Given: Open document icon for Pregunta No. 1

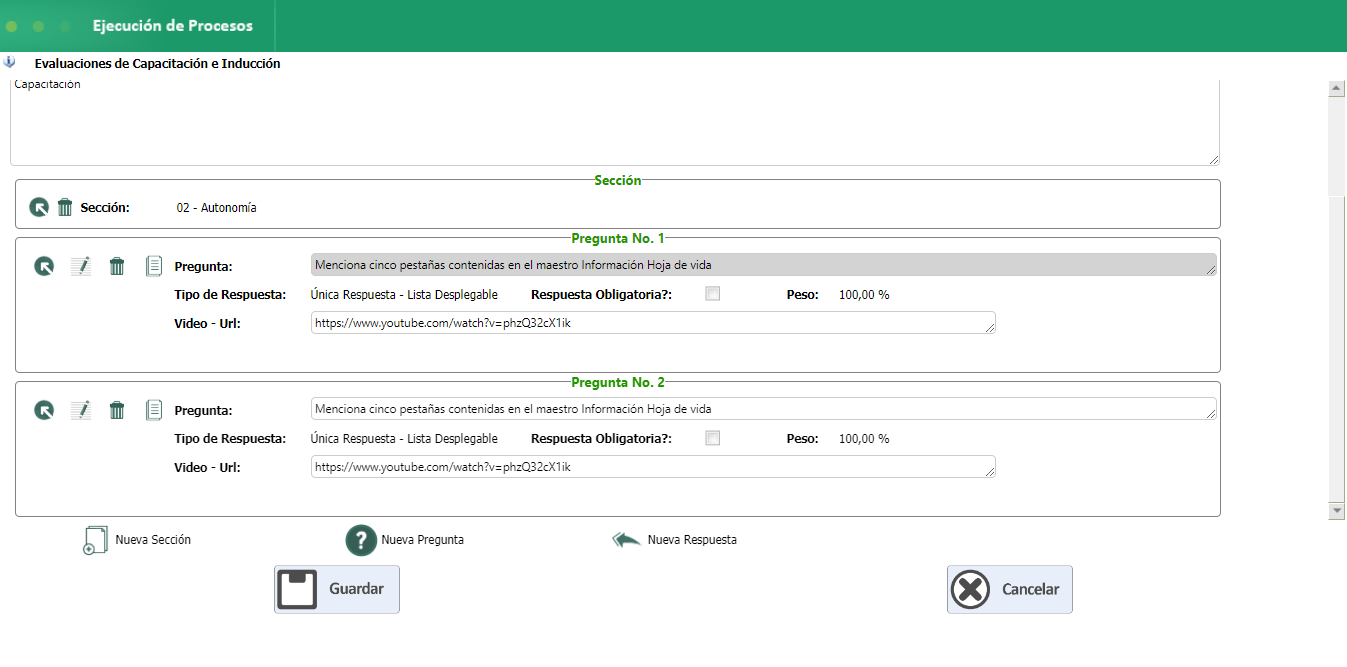Looking at the screenshot, I should point(154,266).
